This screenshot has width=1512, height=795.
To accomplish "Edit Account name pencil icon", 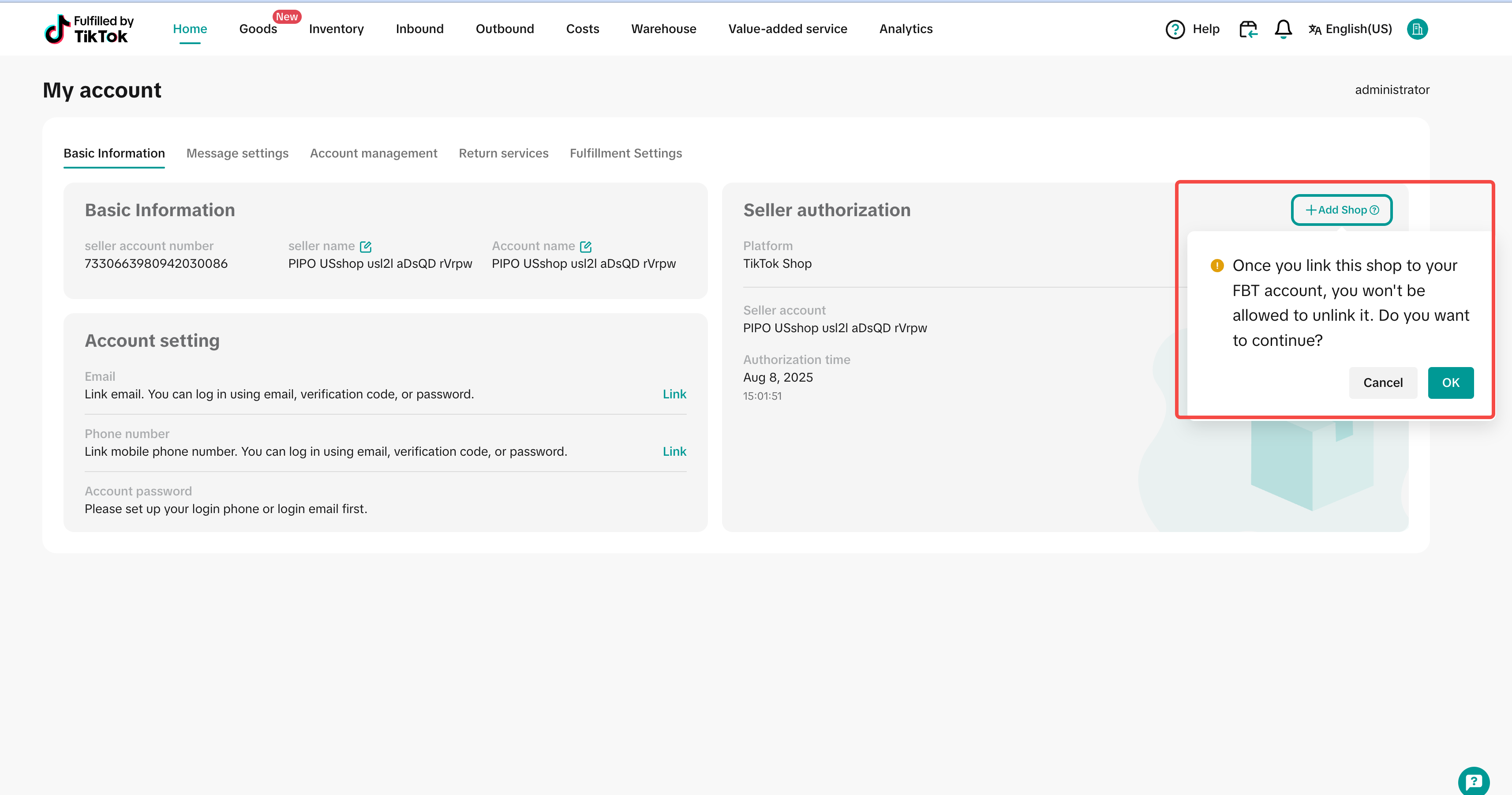I will [x=586, y=247].
